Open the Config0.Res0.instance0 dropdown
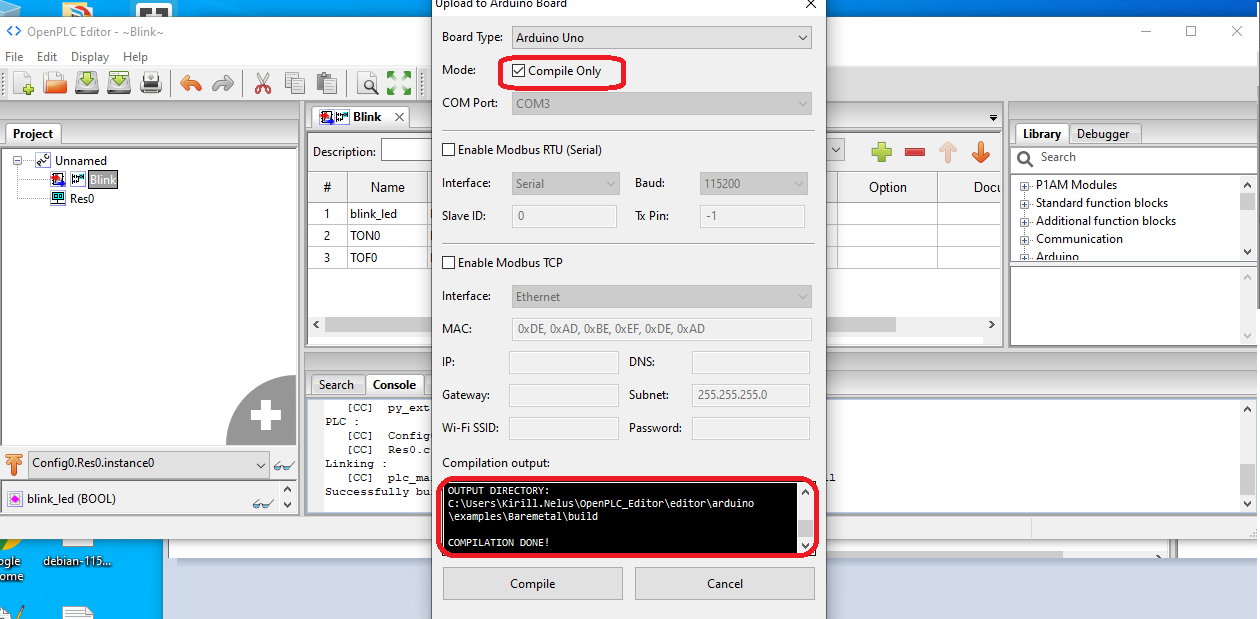This screenshot has width=1260, height=619. tap(149, 464)
